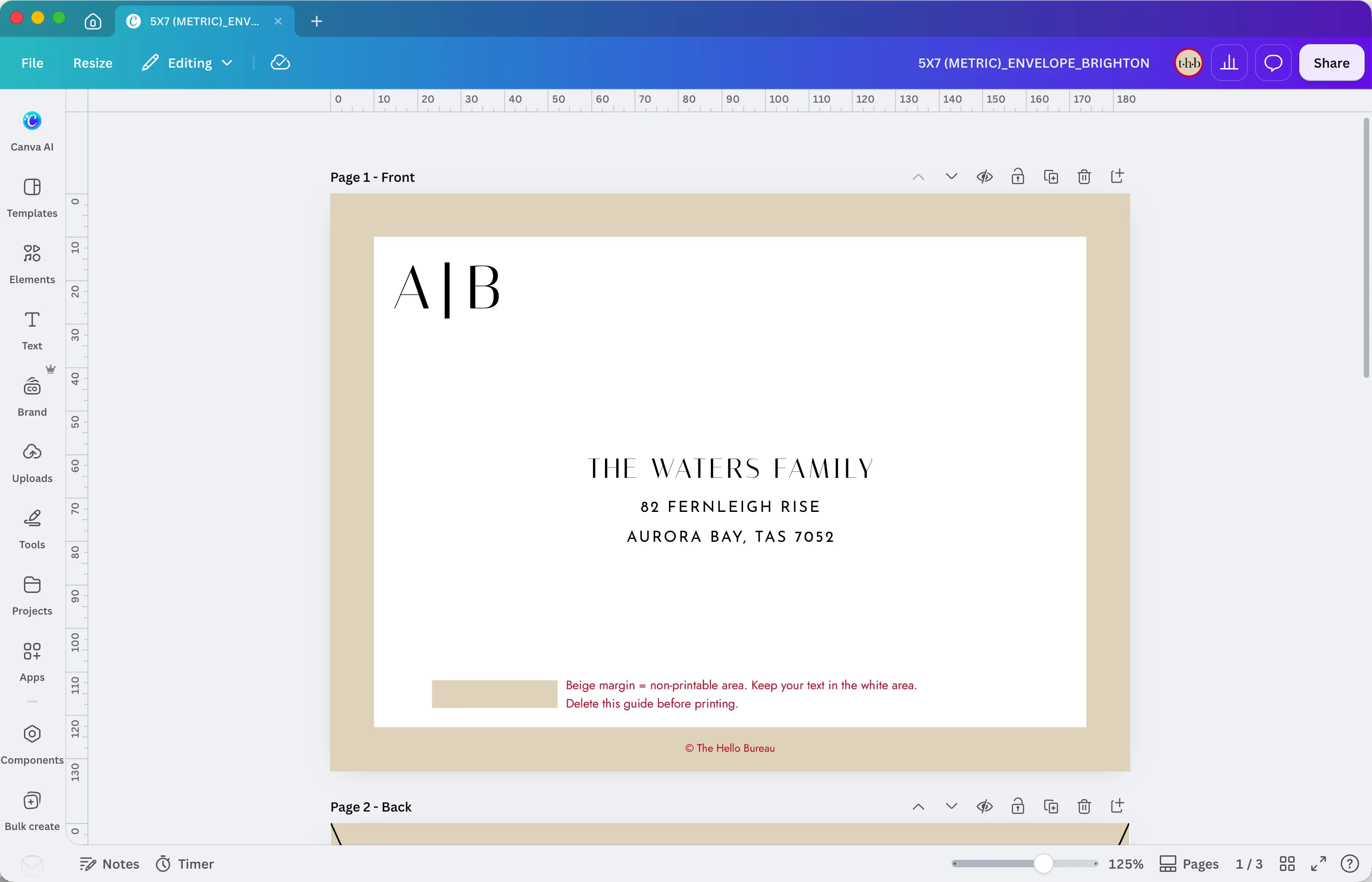Select the Text tool in sidebar
This screenshot has height=882, width=1372.
[x=32, y=331]
